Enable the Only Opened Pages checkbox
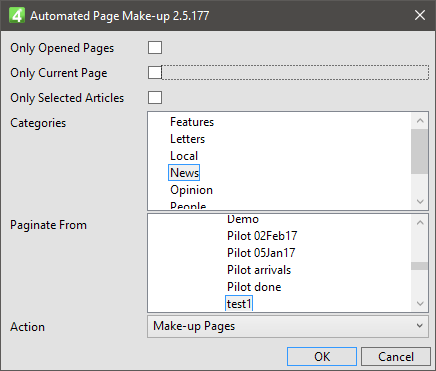 (x=155, y=48)
